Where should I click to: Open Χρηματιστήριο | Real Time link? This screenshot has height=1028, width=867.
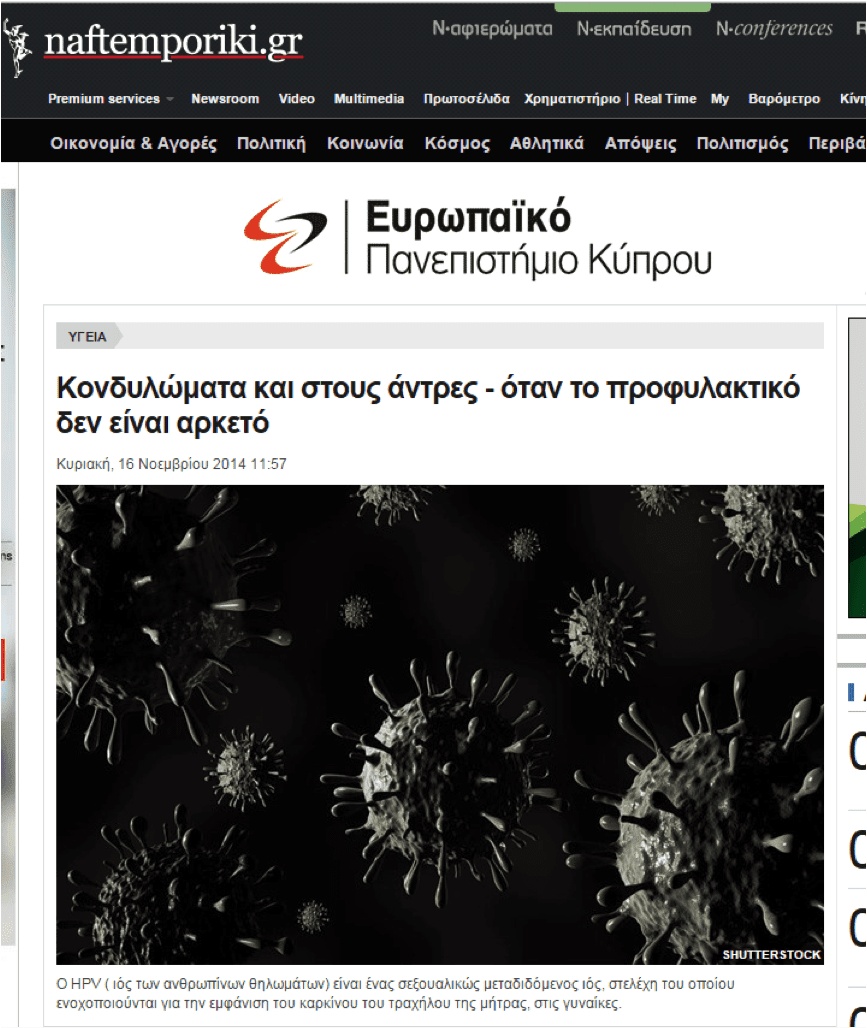610,99
